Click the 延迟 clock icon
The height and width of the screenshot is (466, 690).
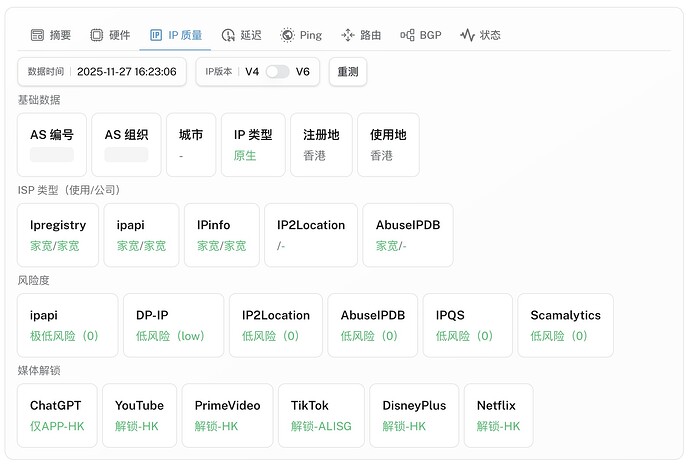228,35
